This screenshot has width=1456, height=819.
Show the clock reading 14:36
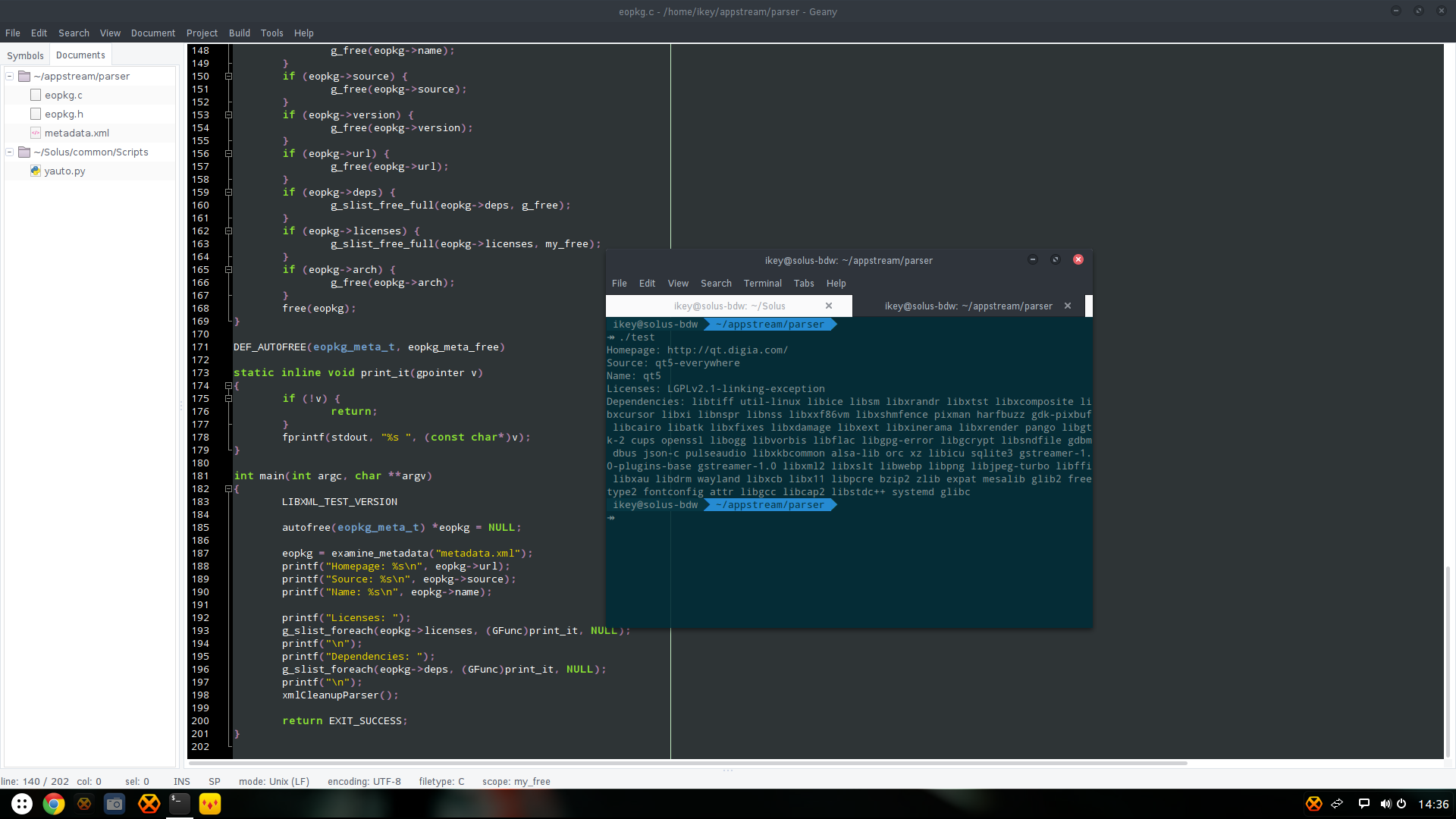[x=1433, y=804]
